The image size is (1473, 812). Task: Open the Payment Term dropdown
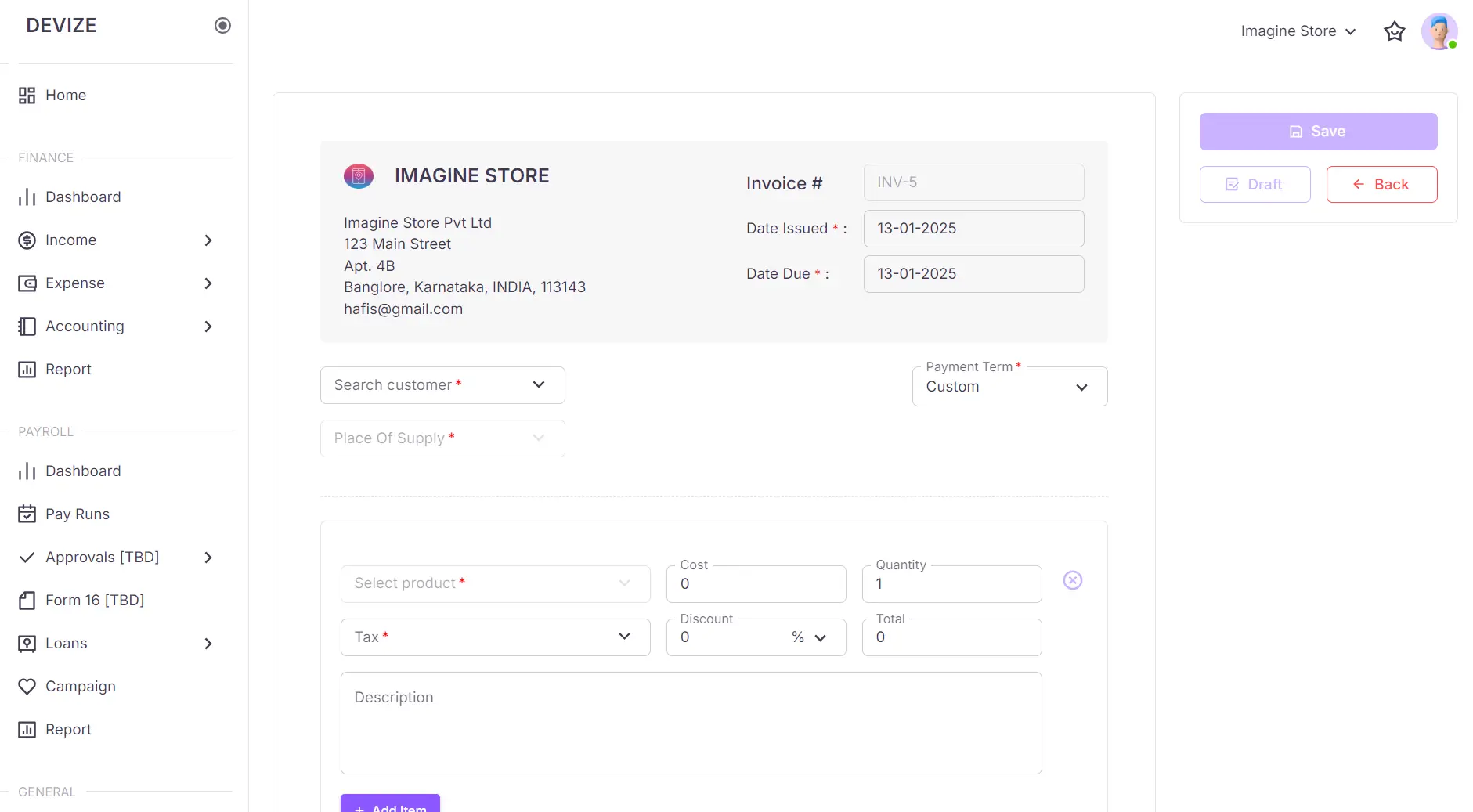[1009, 387]
